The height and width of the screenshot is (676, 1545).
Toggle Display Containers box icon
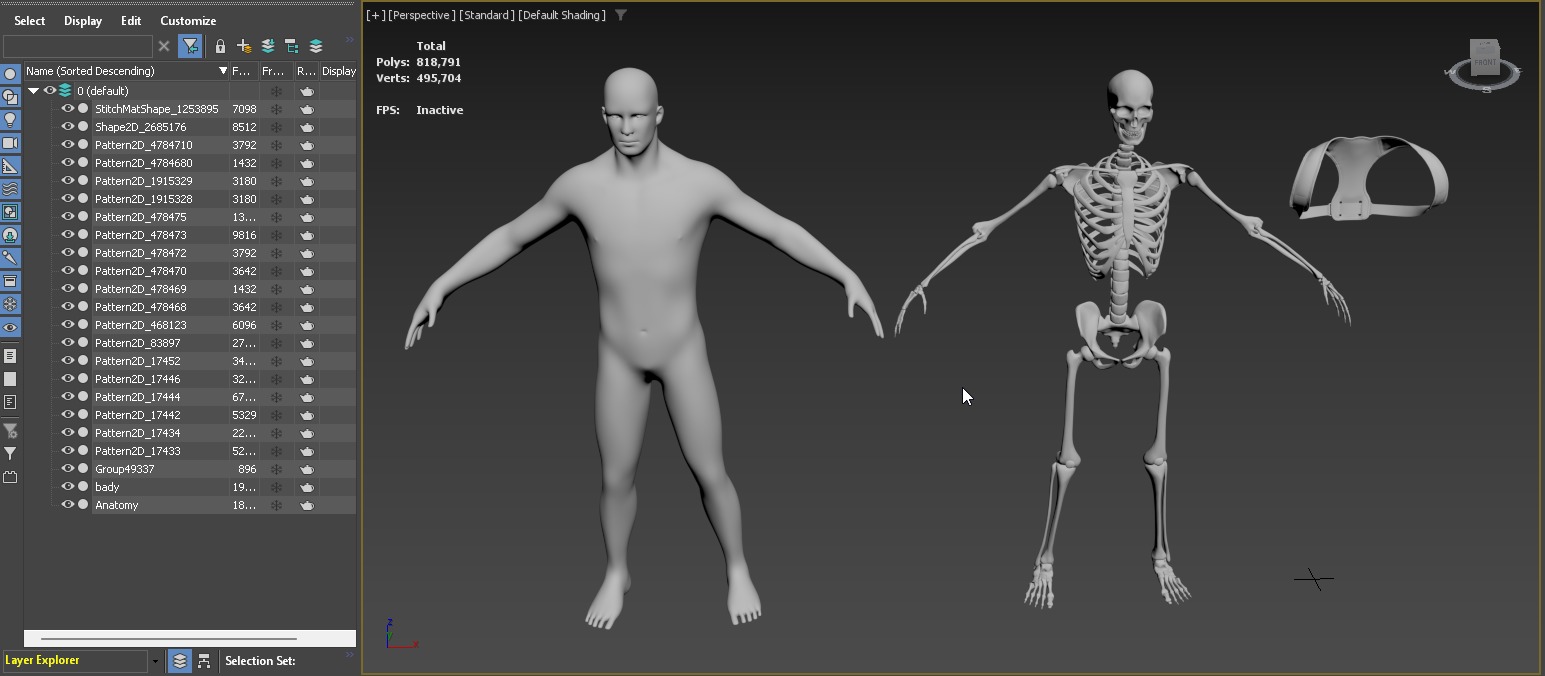point(10,281)
